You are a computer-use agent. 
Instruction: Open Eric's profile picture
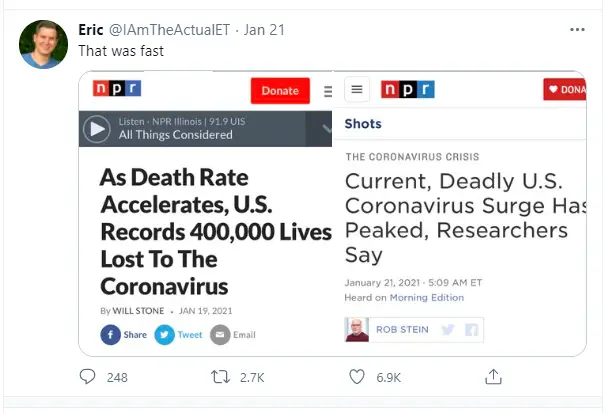click(43, 44)
